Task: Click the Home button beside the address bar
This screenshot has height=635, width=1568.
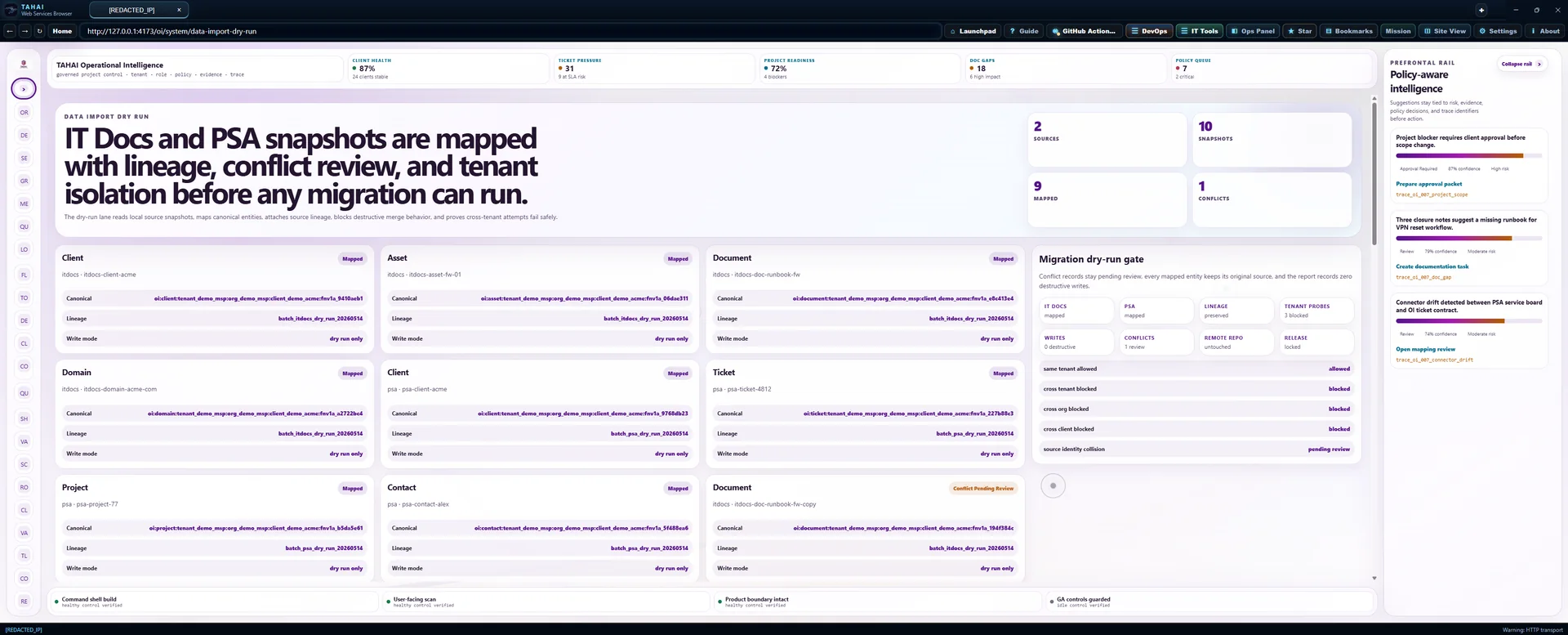Action: [62, 31]
